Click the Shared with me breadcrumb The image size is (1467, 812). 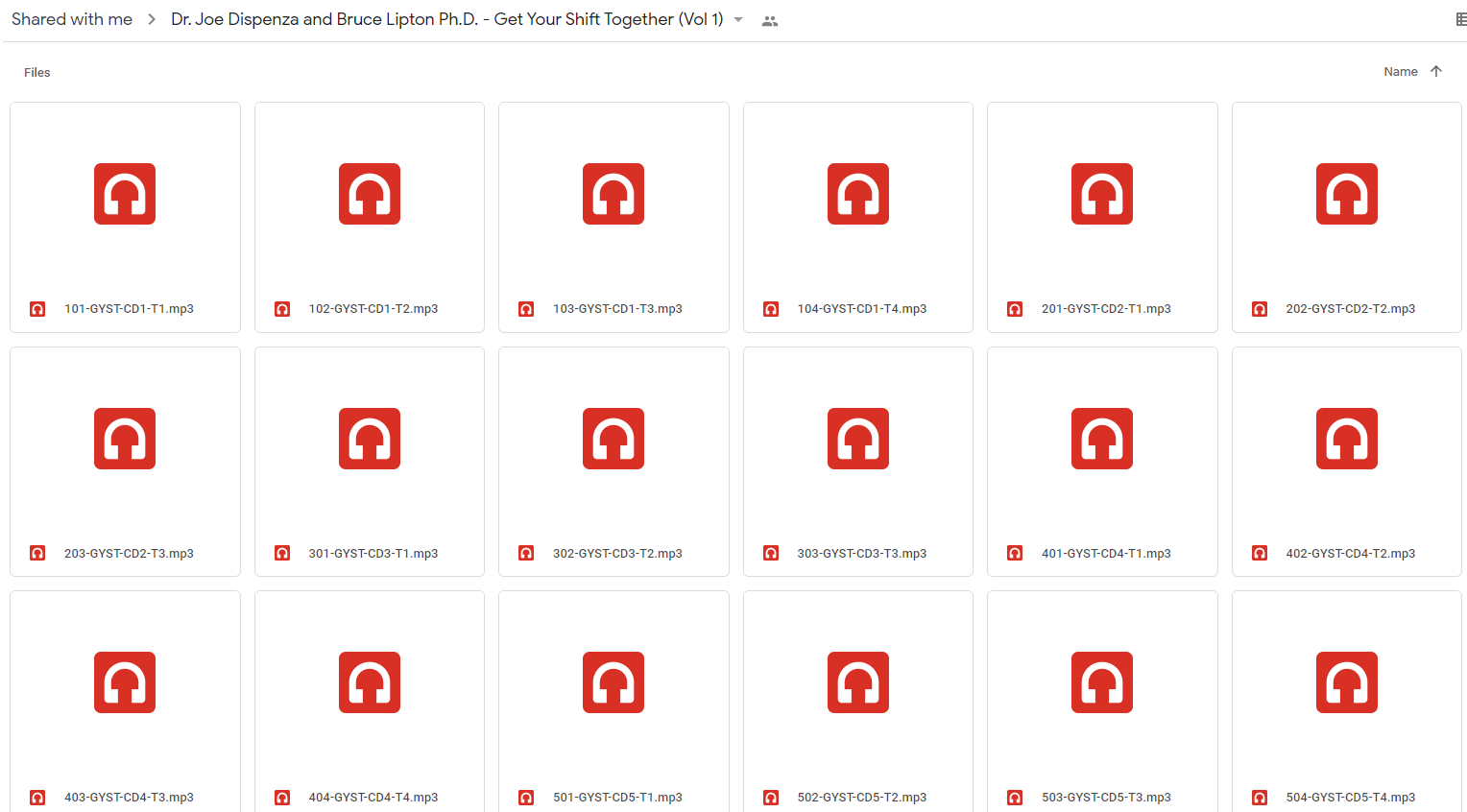[x=72, y=19]
